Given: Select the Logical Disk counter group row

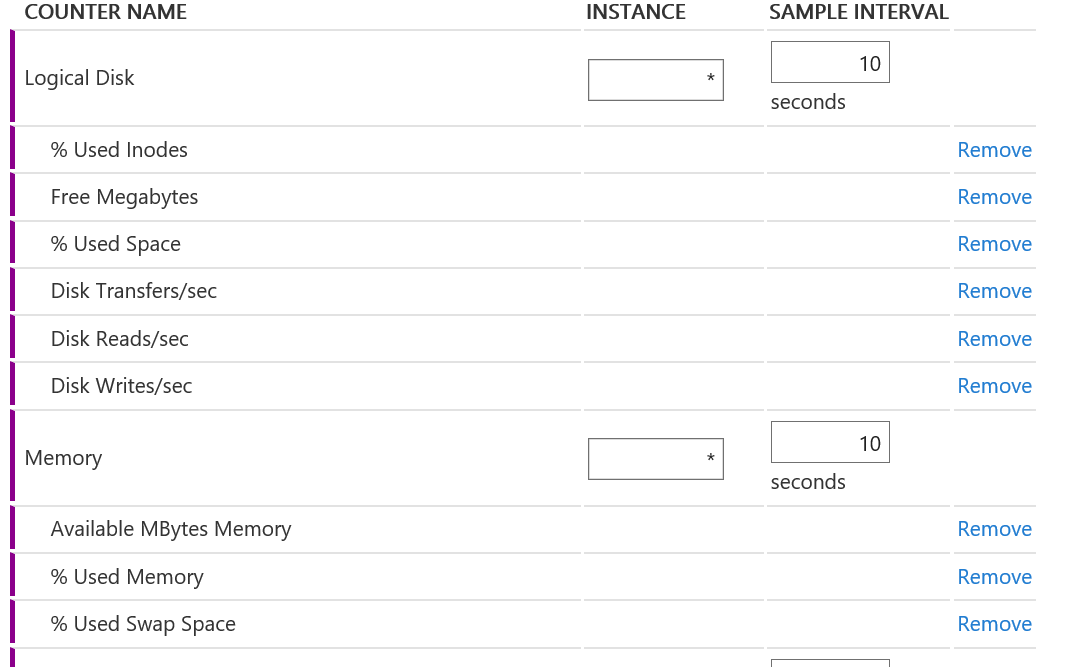Looking at the screenshot, I should (x=523, y=78).
